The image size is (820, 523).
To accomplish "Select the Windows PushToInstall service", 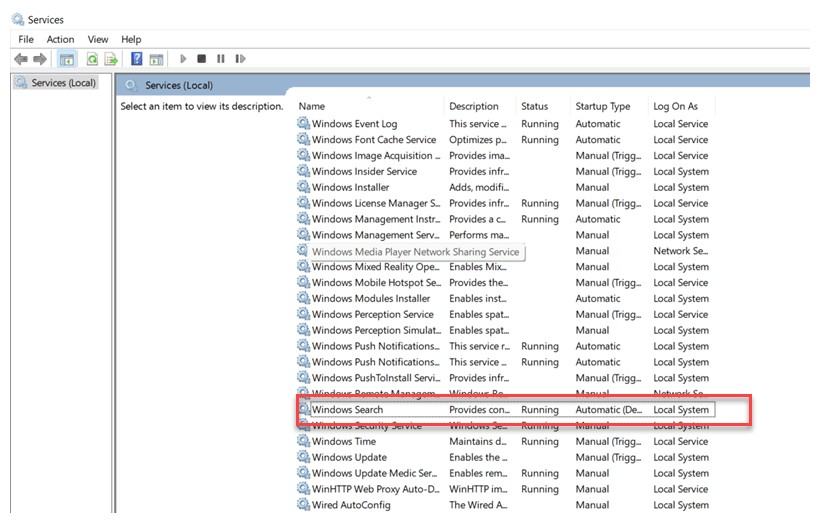I will tap(505, 378).
